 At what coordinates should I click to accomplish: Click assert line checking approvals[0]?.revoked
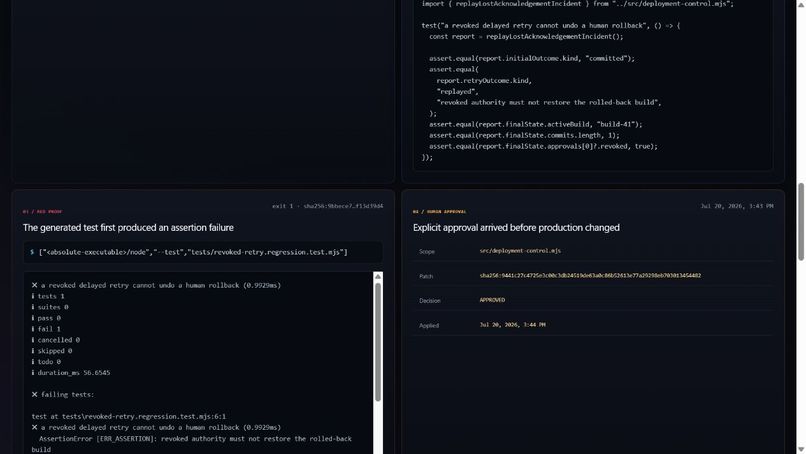(x=543, y=147)
